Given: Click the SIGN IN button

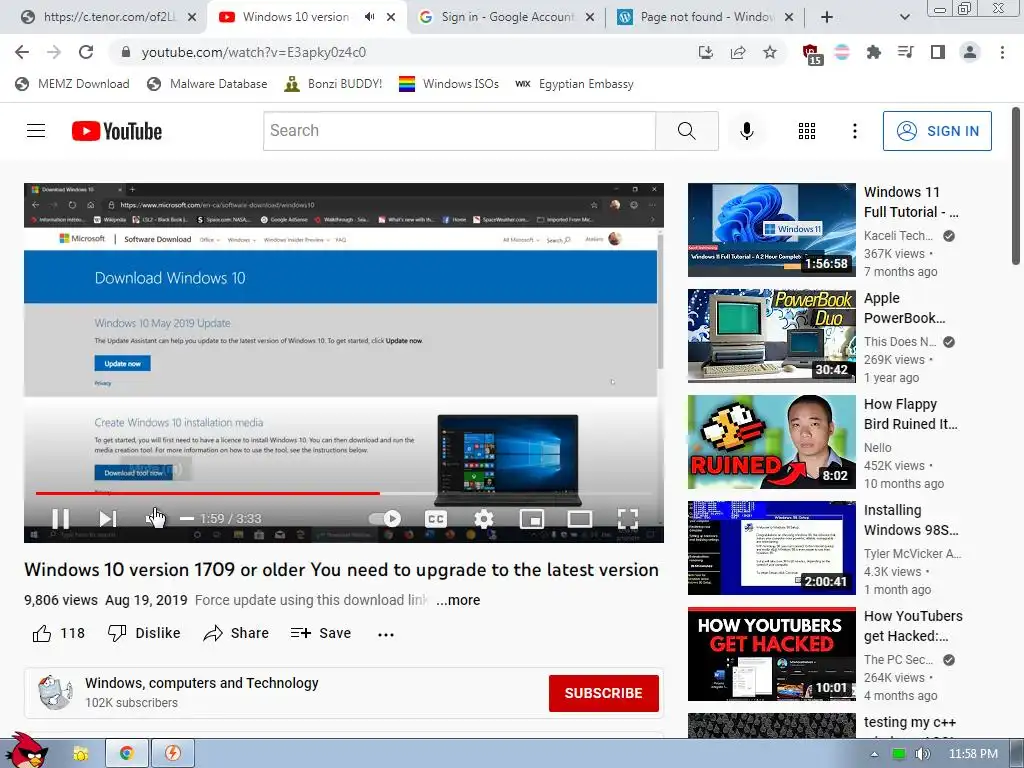Looking at the screenshot, I should pos(937,131).
